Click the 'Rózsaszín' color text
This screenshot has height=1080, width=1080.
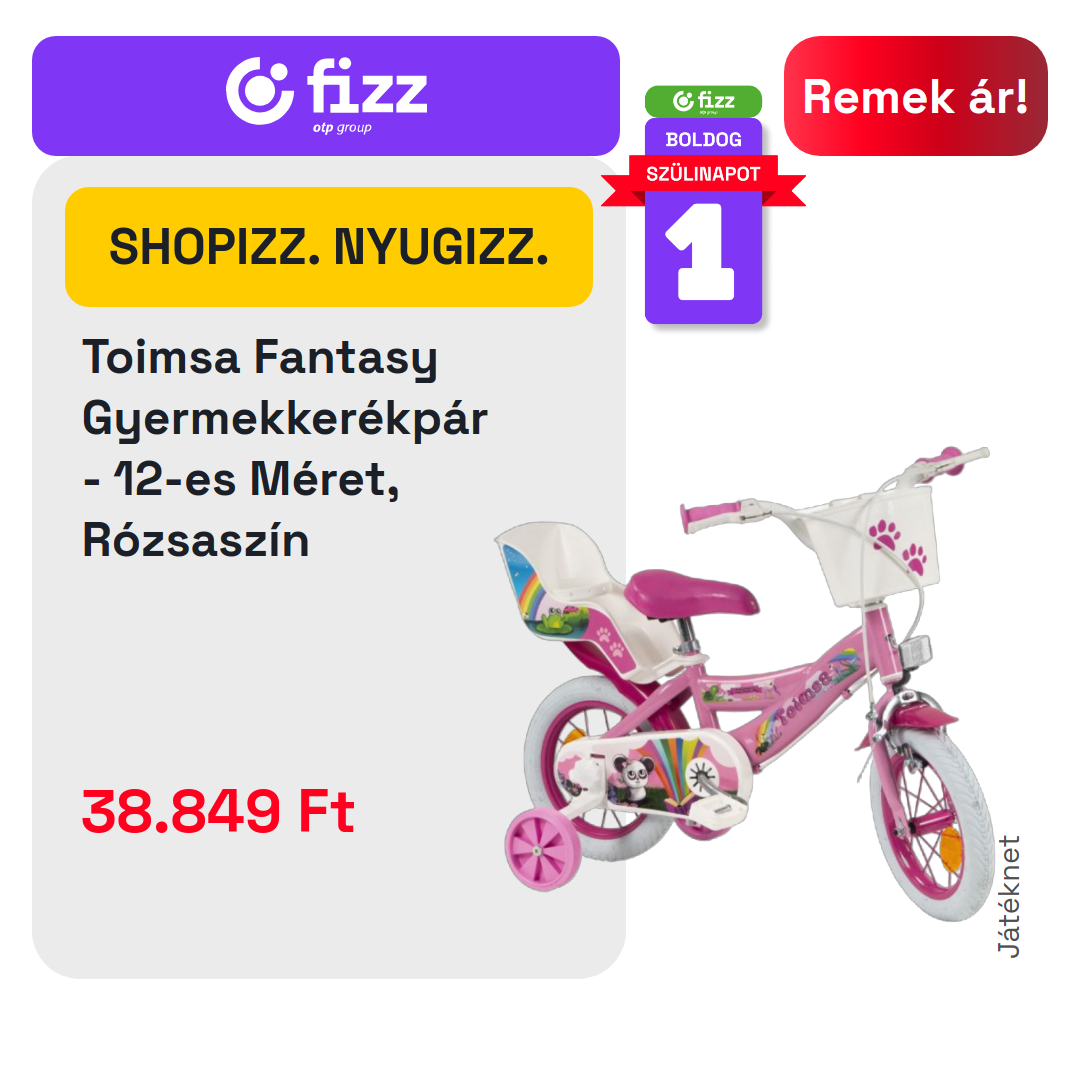[x=196, y=540]
